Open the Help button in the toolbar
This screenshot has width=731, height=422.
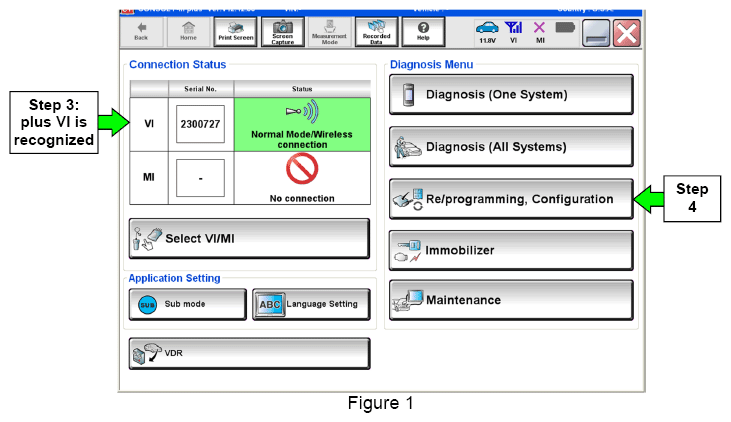point(423,32)
